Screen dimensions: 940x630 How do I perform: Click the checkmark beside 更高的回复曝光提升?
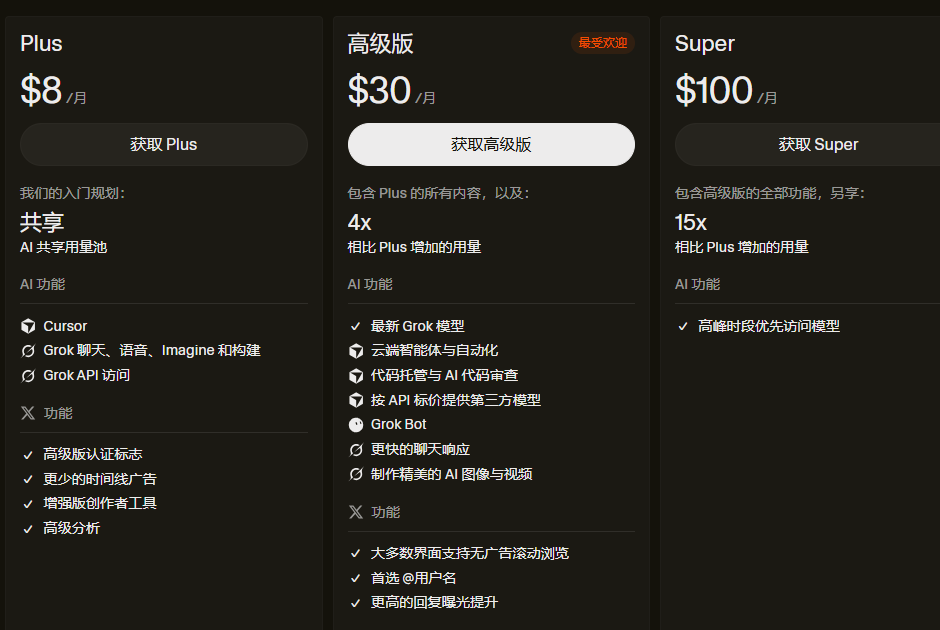click(x=355, y=603)
